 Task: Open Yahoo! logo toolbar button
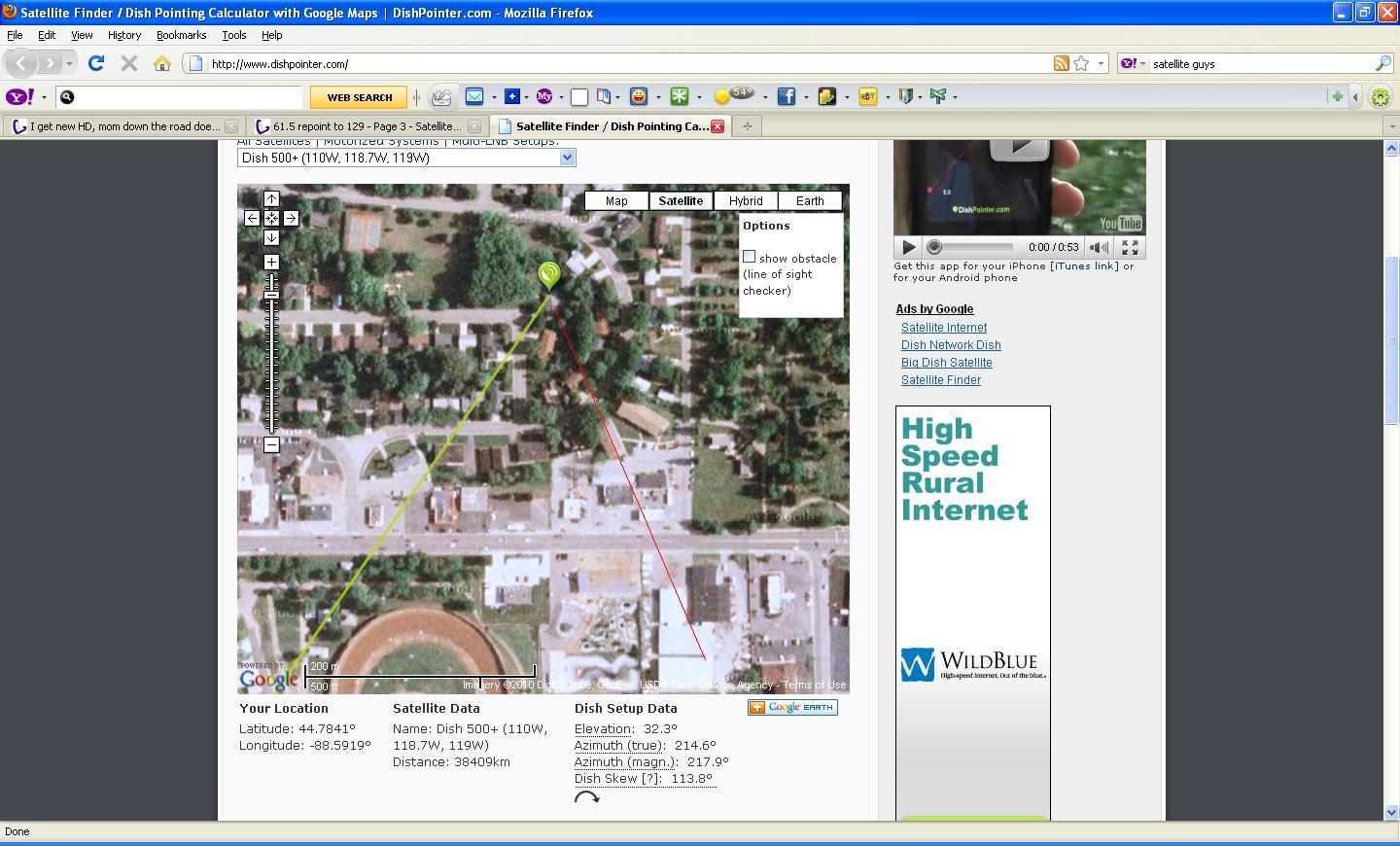click(20, 96)
